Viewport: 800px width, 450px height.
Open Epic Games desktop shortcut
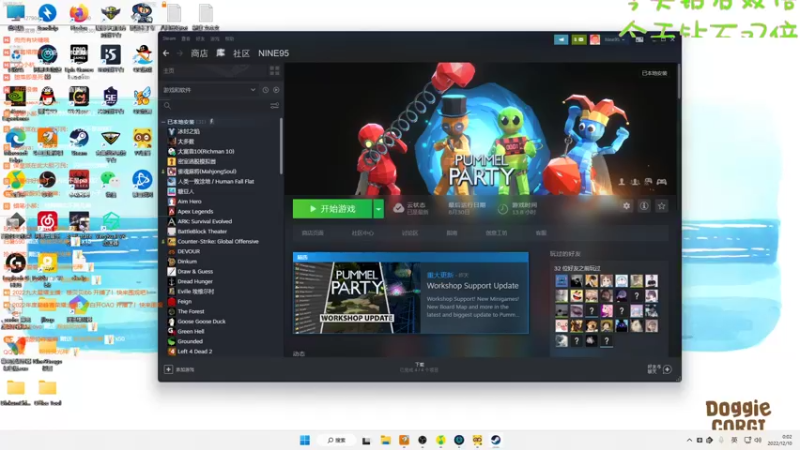point(79,58)
